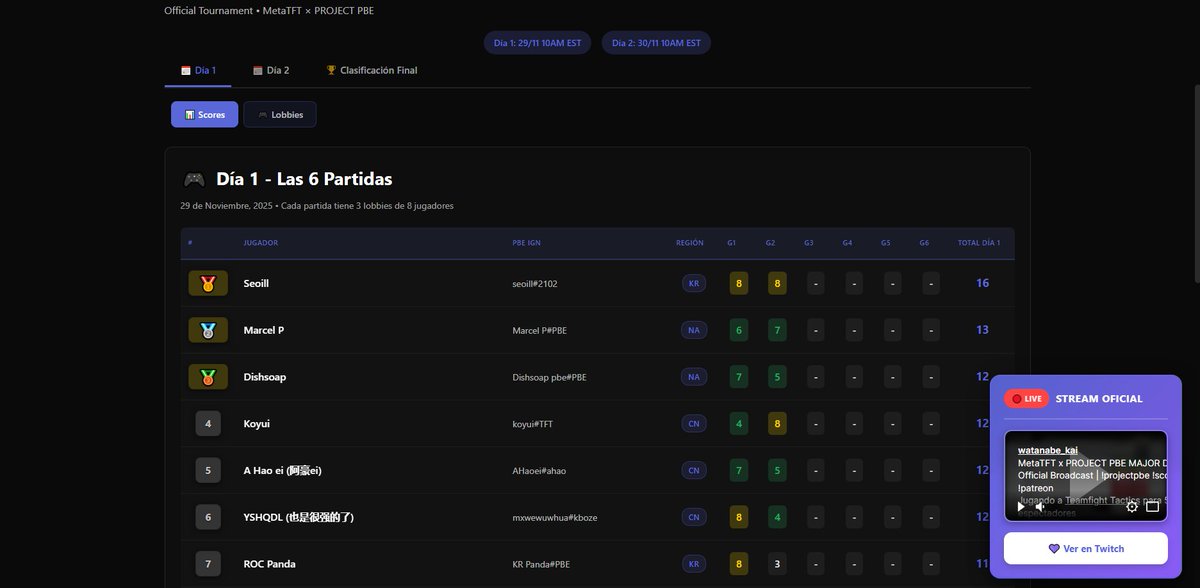The height and width of the screenshot is (588, 1200).
Task: Click Marcel P's NA region badge
Action: tap(693, 330)
